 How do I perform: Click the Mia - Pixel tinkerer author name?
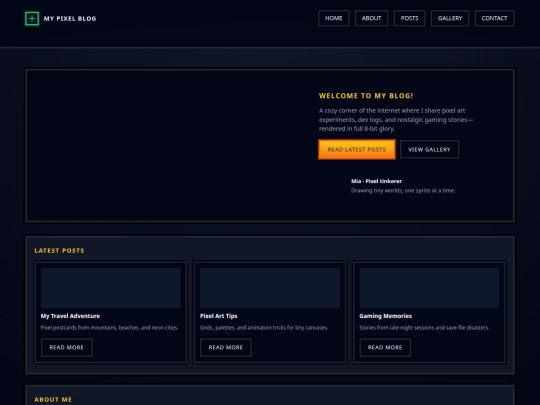click(376, 181)
